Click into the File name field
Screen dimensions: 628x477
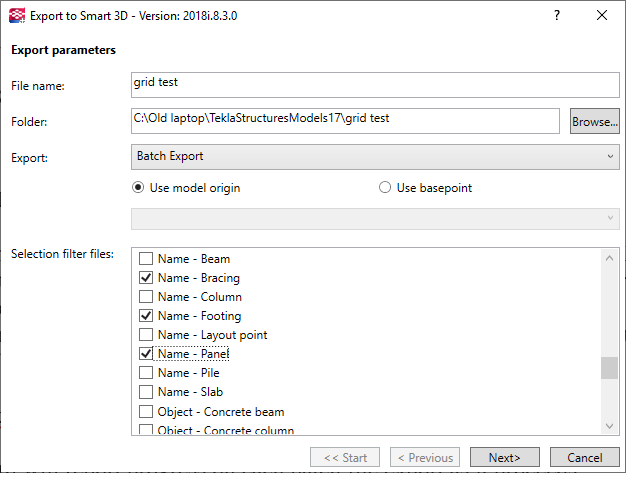(x=375, y=85)
